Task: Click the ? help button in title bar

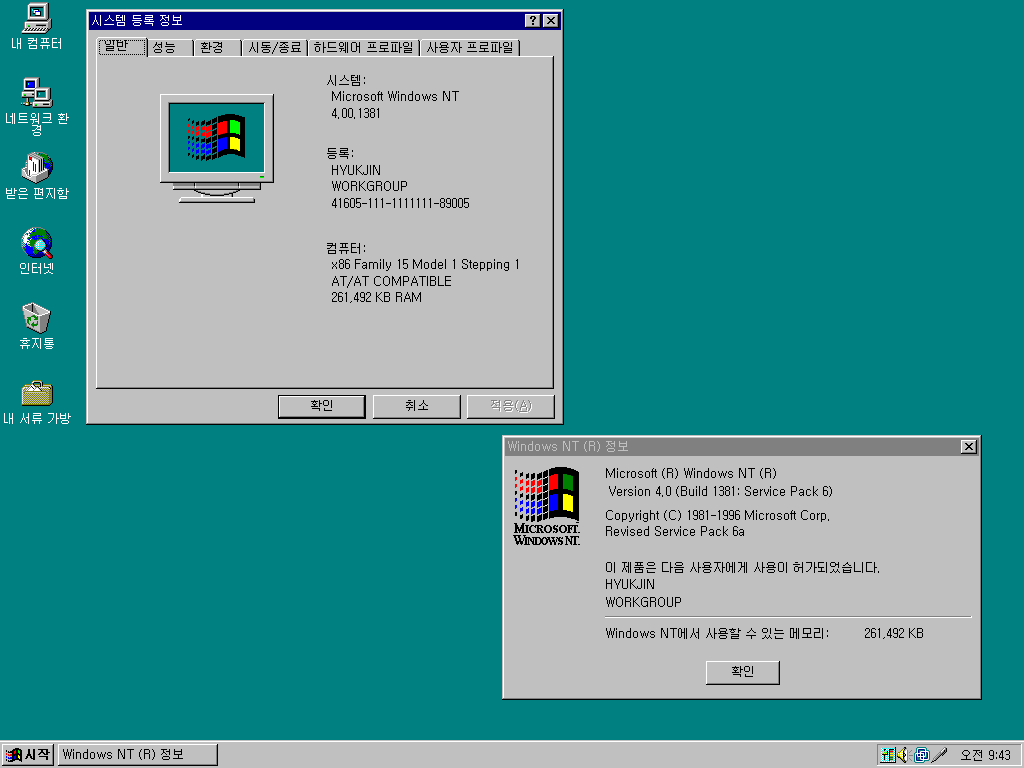Action: tap(533, 20)
